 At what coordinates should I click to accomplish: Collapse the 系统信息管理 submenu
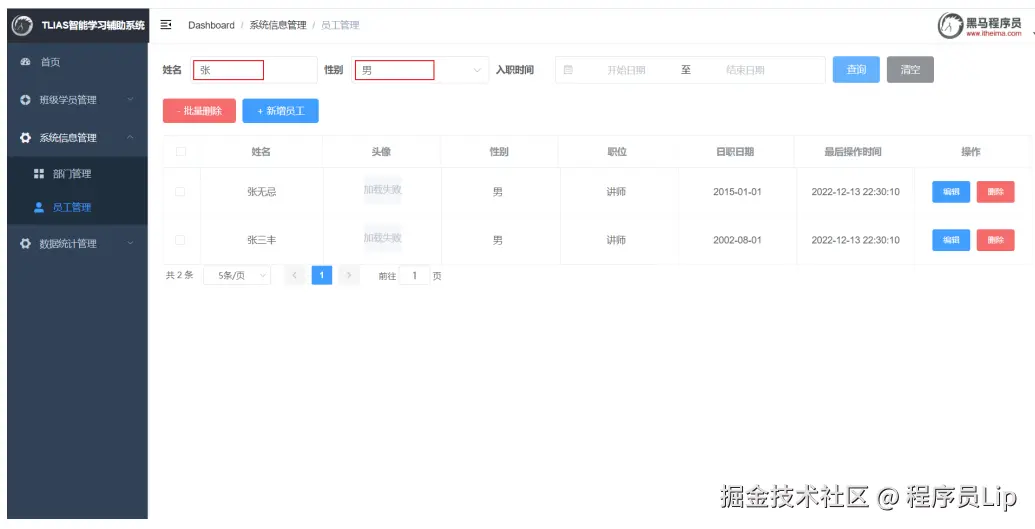pos(130,137)
